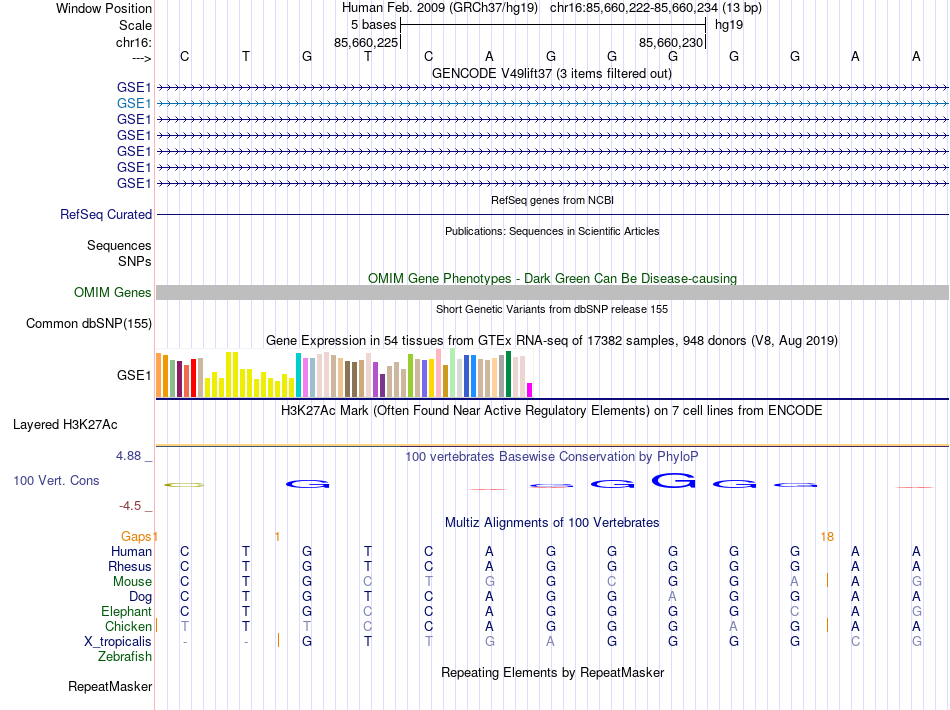Viewport: 950px width, 710px height.
Task: Click the OMIM Genes label
Action: [113, 293]
